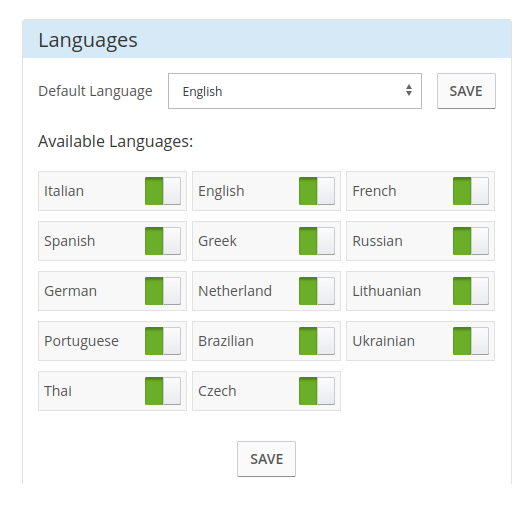Toggle the Lithuanian language switch

coord(471,291)
